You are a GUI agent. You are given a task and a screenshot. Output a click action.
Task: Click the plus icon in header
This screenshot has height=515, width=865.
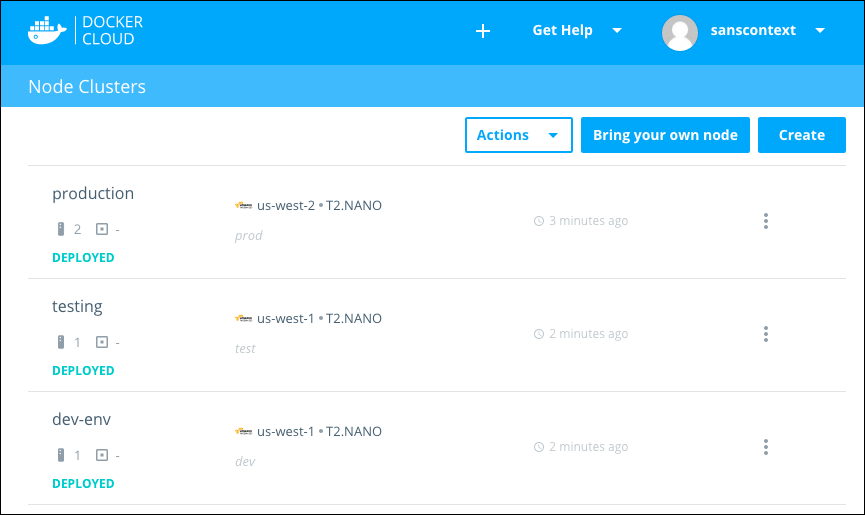(x=483, y=31)
